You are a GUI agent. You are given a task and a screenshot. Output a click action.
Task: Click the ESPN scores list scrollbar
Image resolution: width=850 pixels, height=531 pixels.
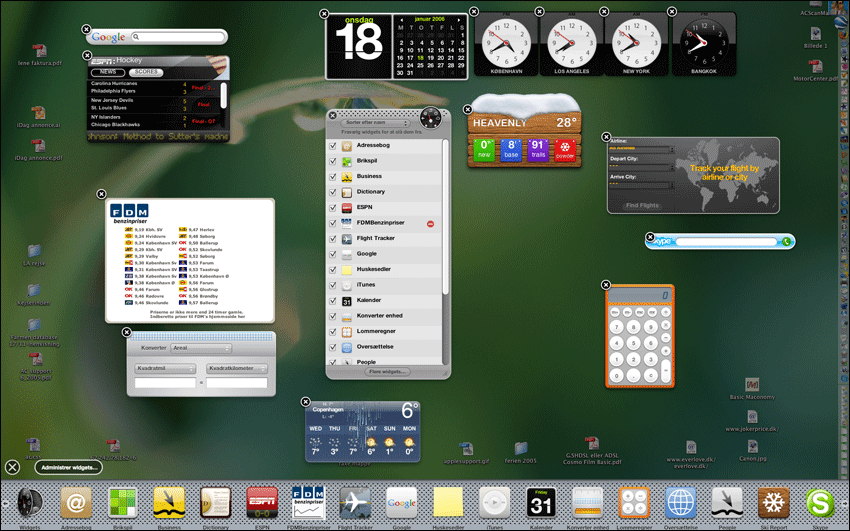pyautogui.click(x=223, y=96)
